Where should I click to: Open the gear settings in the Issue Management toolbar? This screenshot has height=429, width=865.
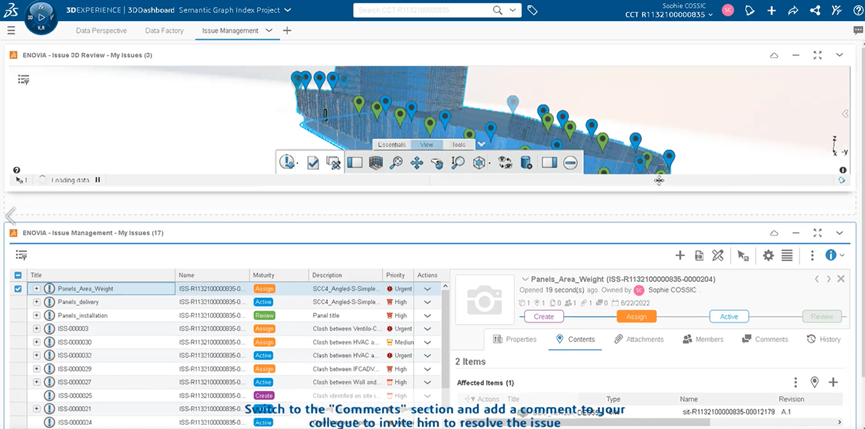(768, 255)
